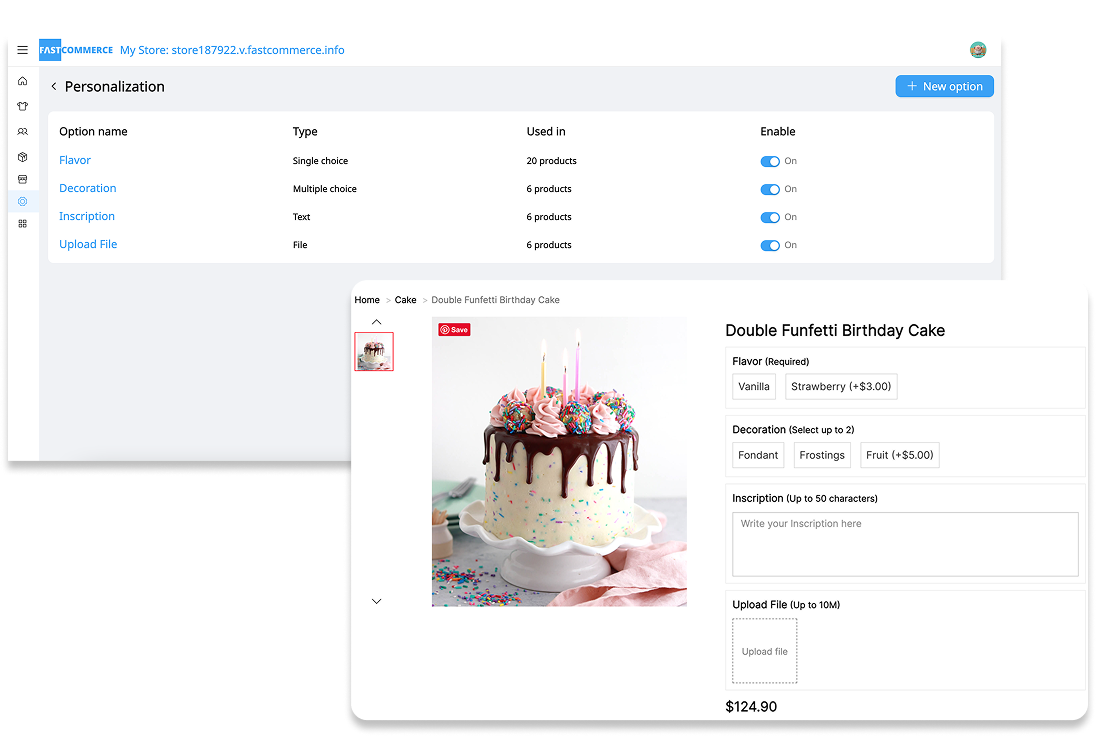Navigate to Home via the breadcrumb

tap(367, 299)
